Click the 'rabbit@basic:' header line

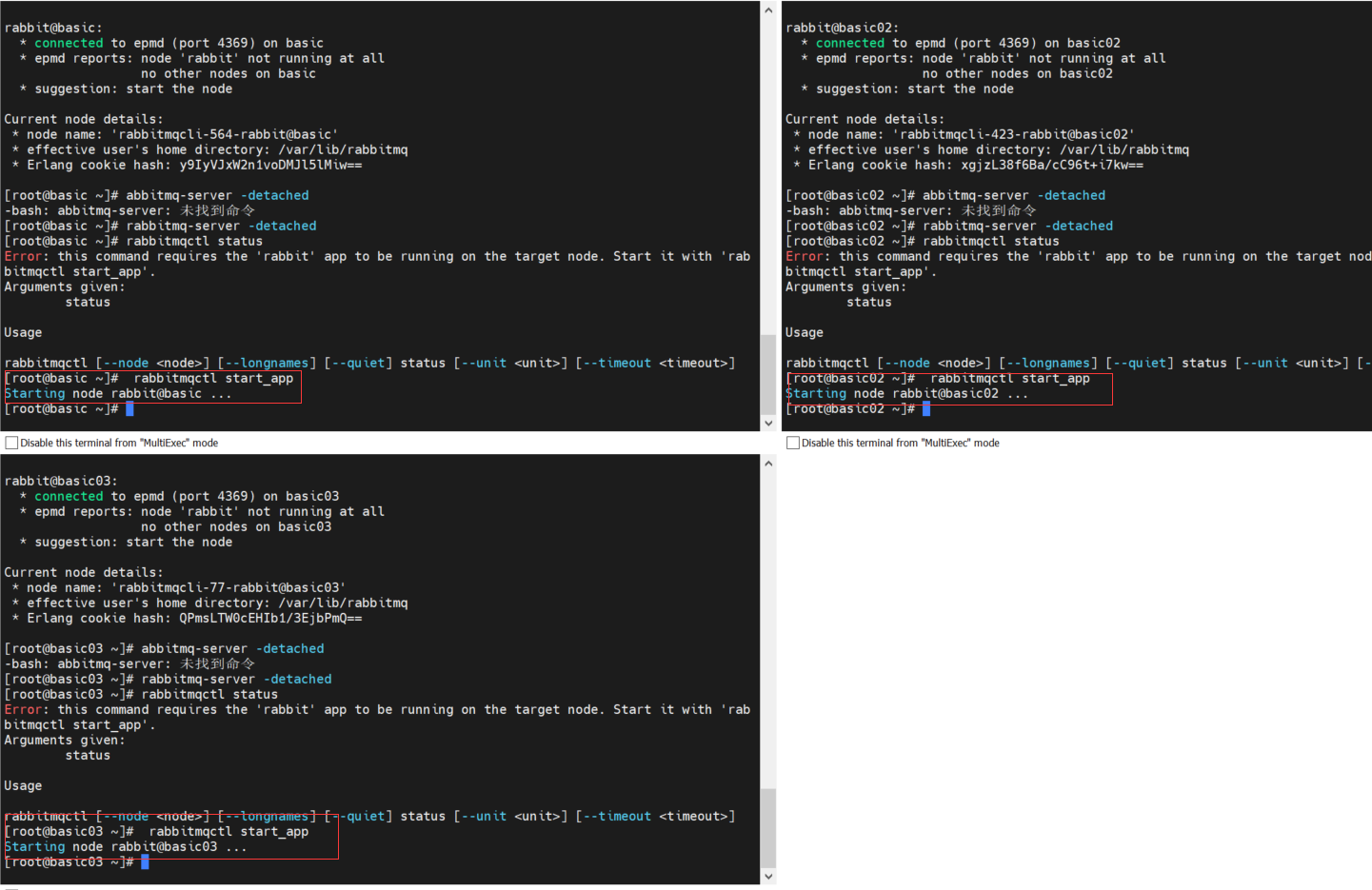(x=53, y=28)
